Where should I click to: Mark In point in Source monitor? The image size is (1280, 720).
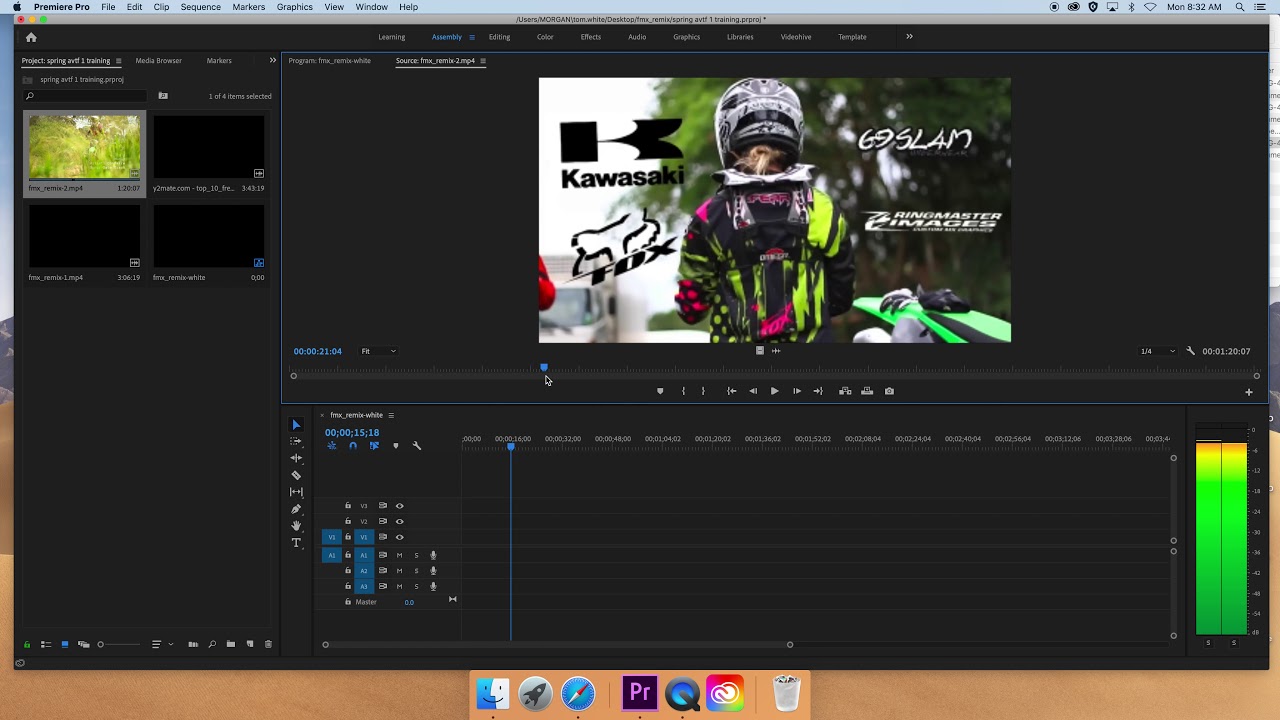(x=683, y=391)
